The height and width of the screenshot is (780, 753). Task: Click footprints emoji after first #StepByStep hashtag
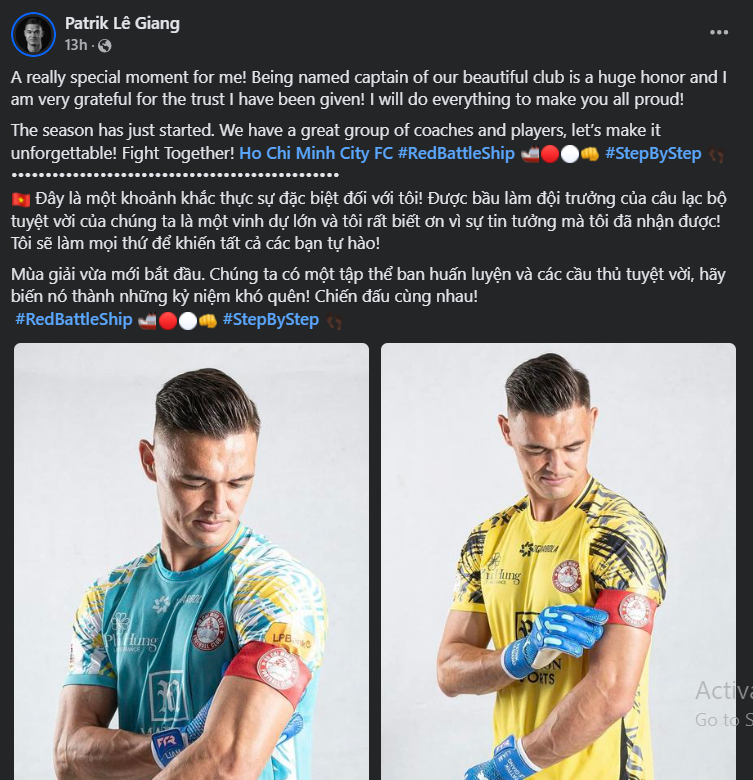click(x=716, y=155)
